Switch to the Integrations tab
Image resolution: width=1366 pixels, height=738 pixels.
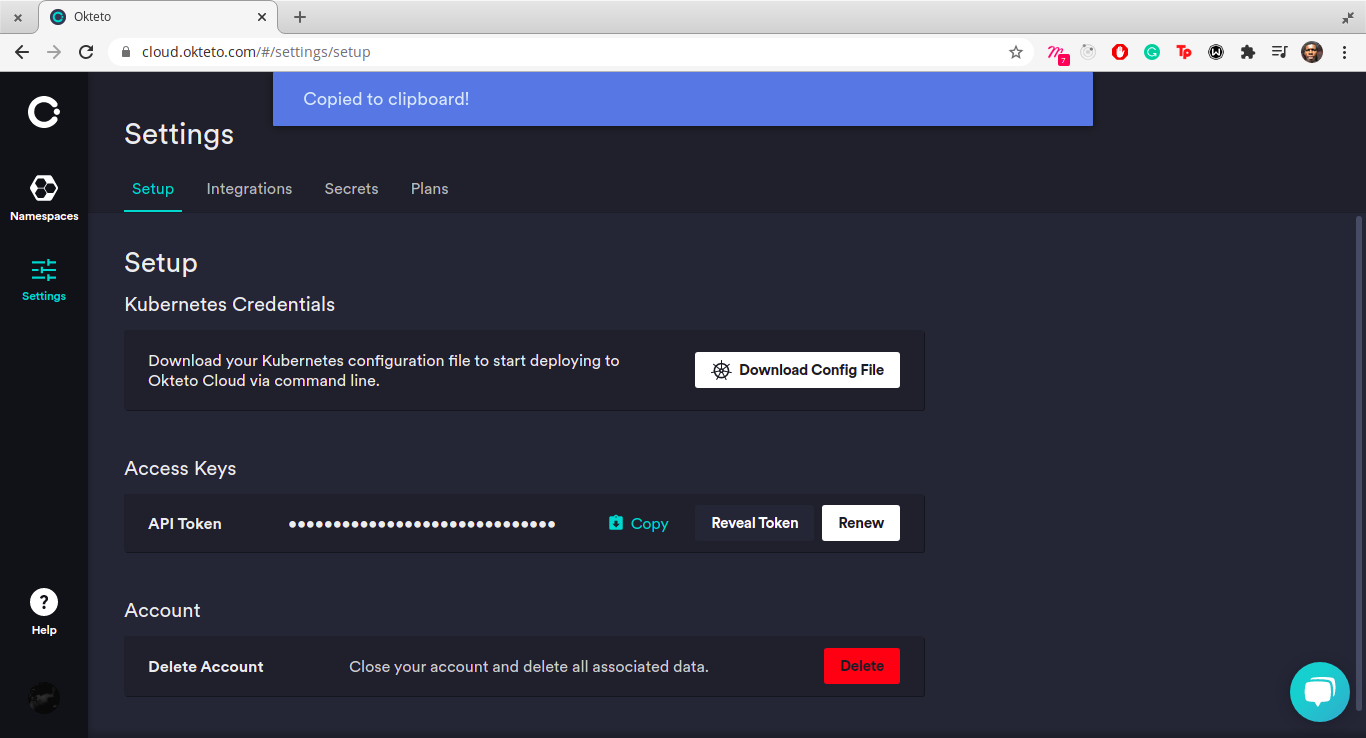point(249,189)
